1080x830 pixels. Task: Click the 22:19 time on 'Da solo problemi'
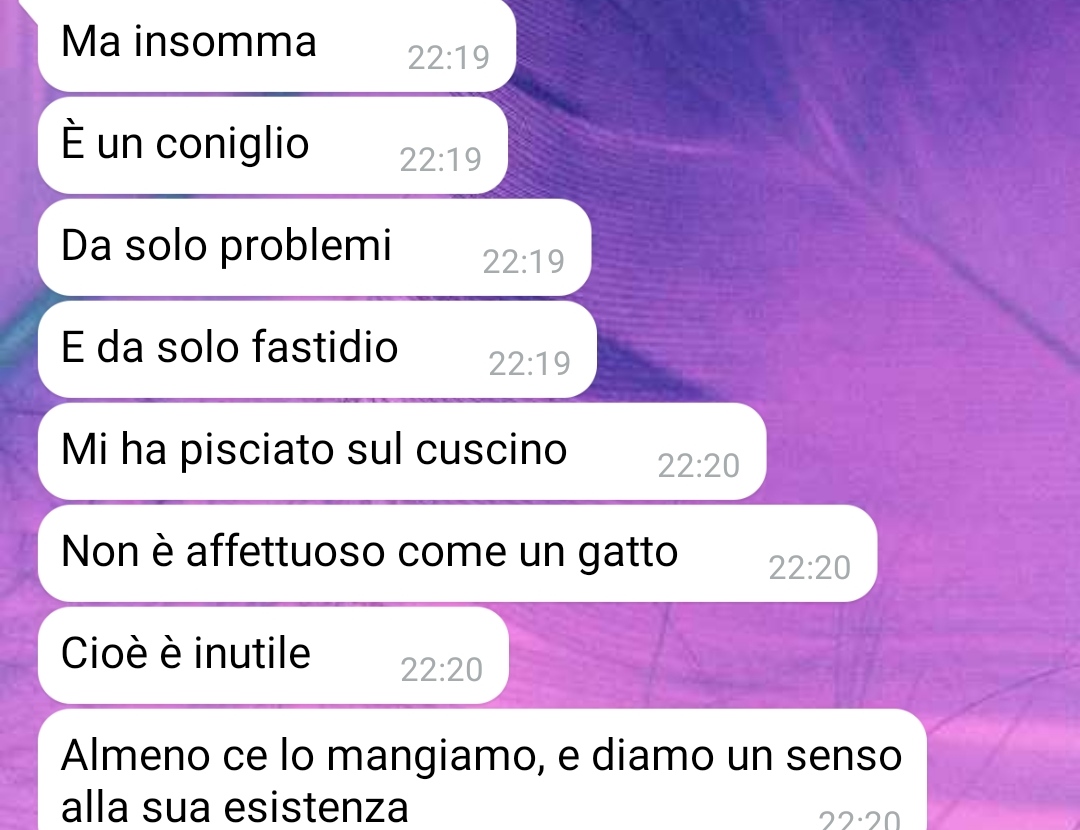point(523,262)
